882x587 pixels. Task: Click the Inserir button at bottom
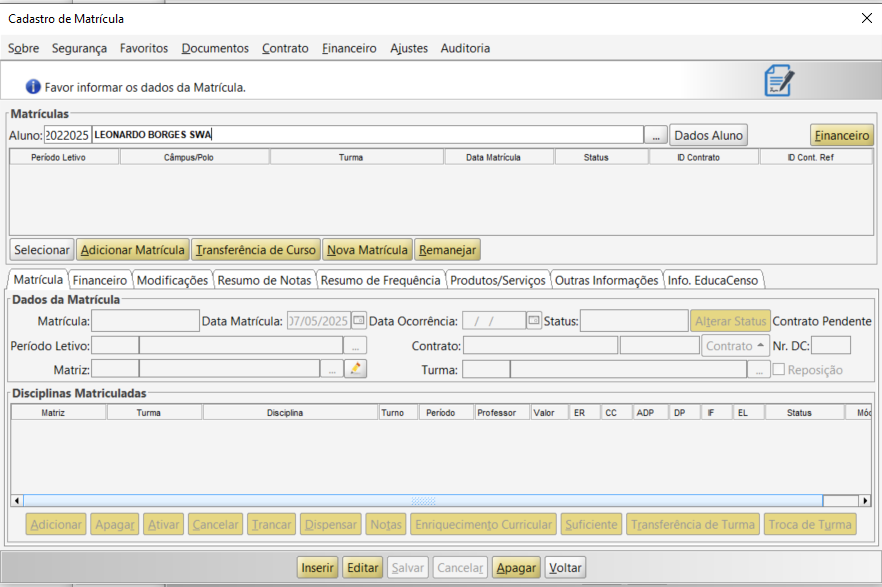317,568
